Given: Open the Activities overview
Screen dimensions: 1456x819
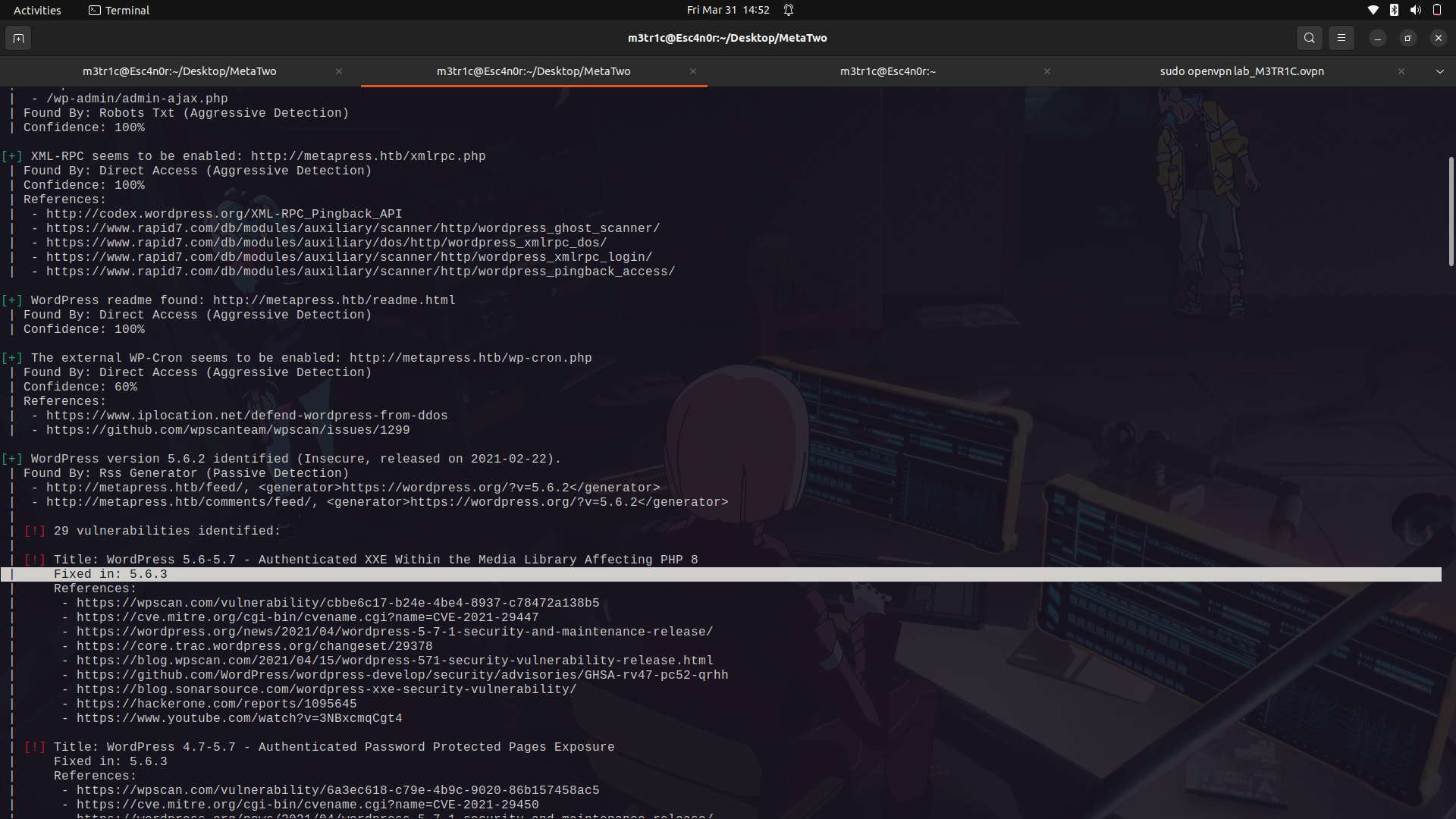Looking at the screenshot, I should click(x=36, y=10).
